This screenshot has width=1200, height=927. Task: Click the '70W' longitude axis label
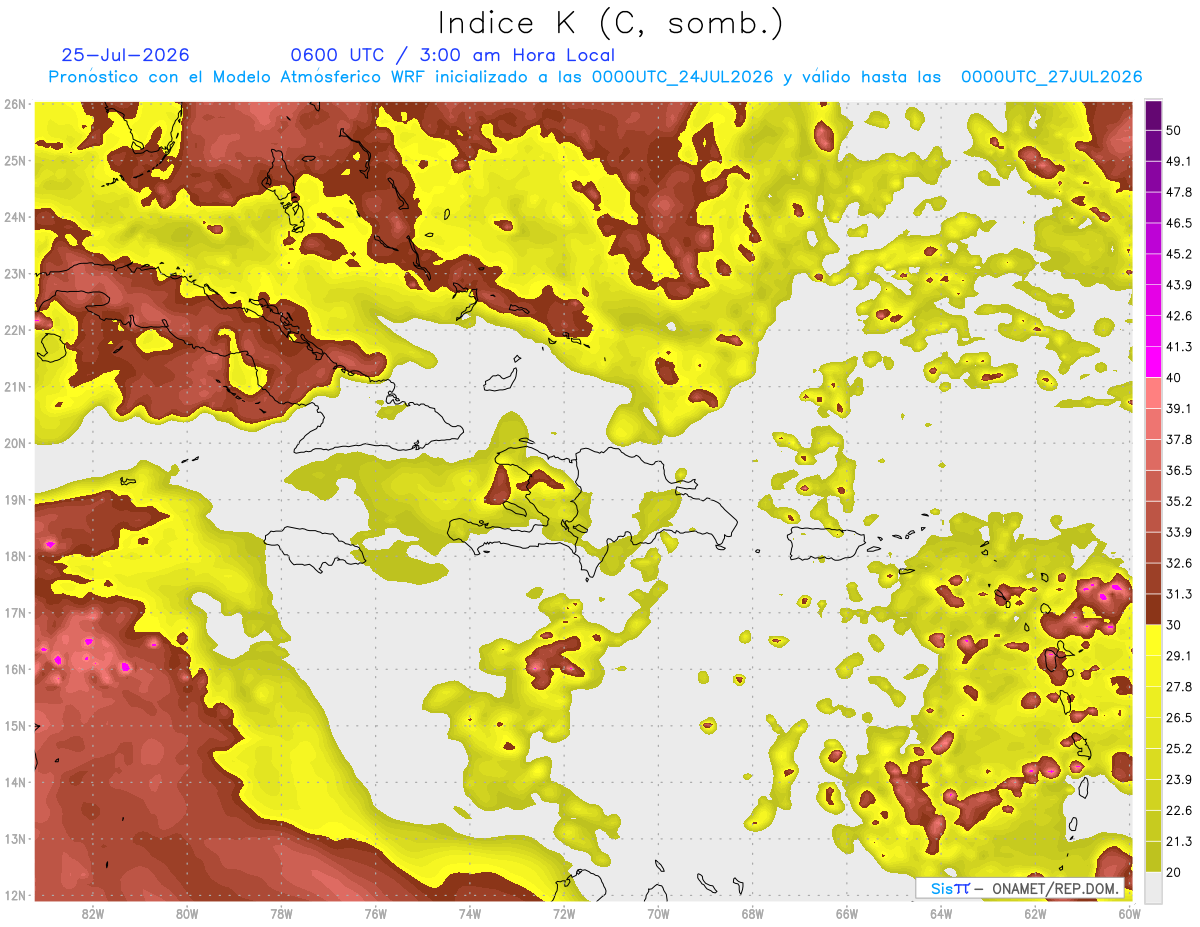tap(658, 914)
